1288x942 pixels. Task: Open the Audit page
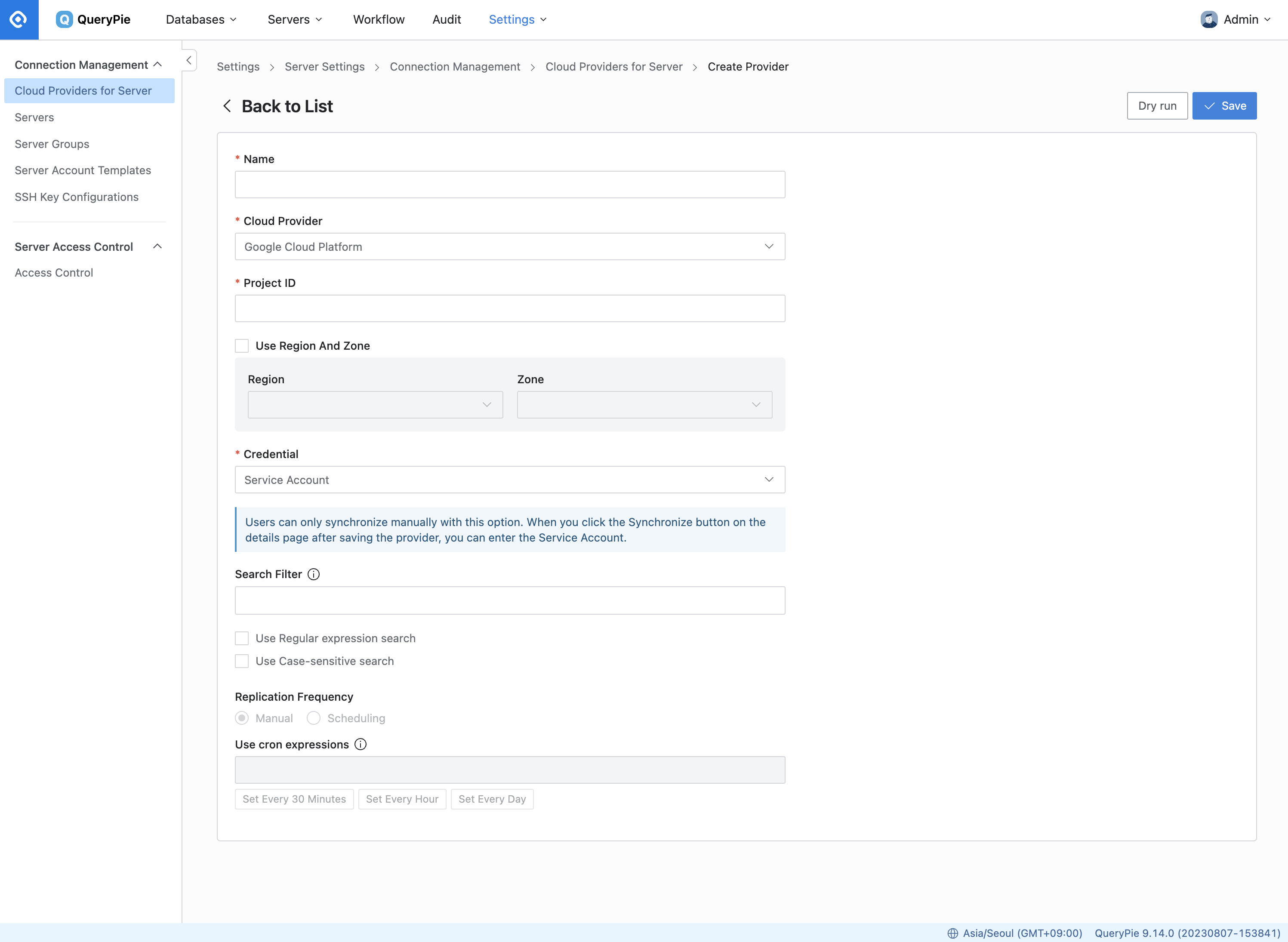tap(447, 19)
